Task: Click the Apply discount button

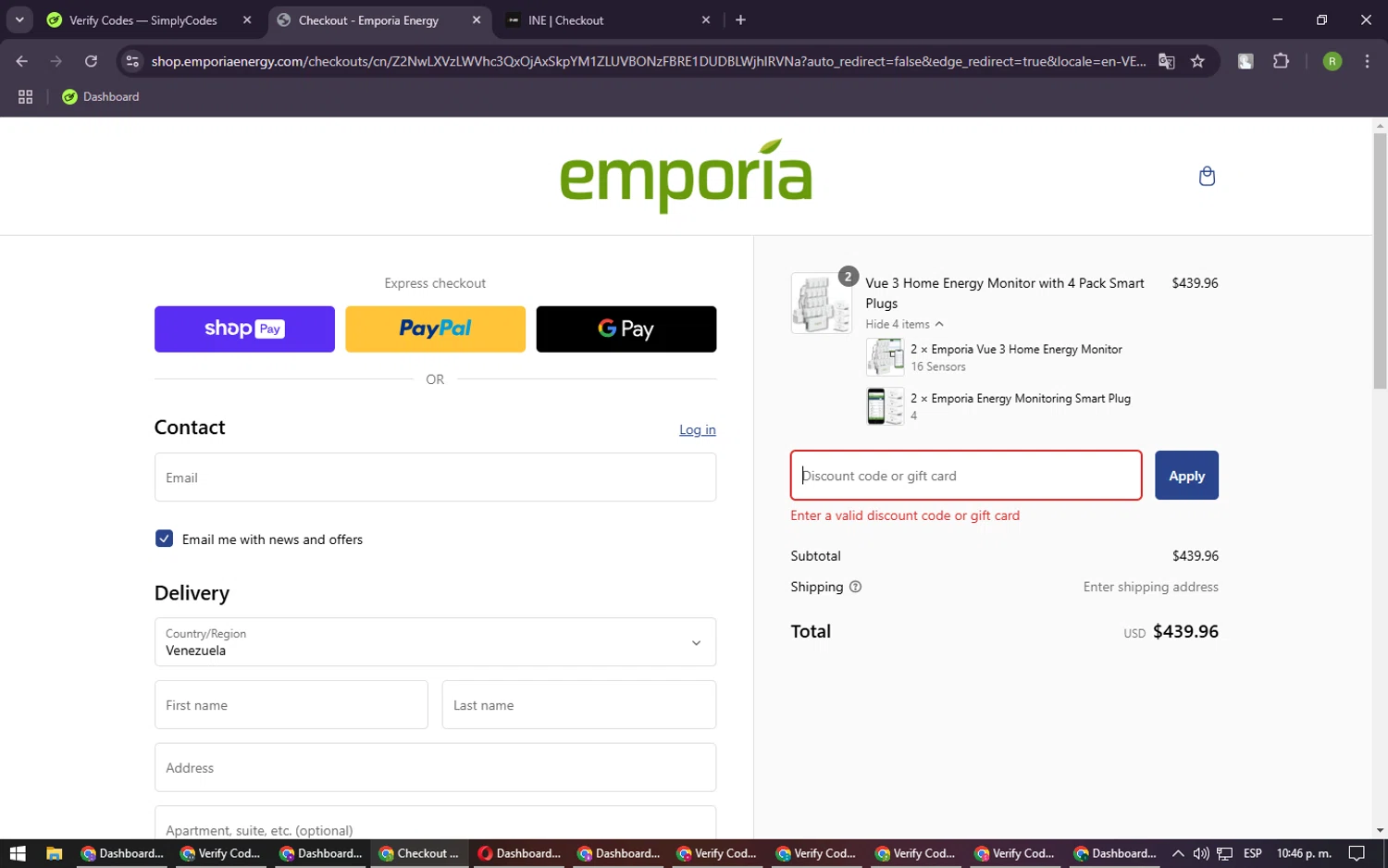Action: tap(1186, 476)
